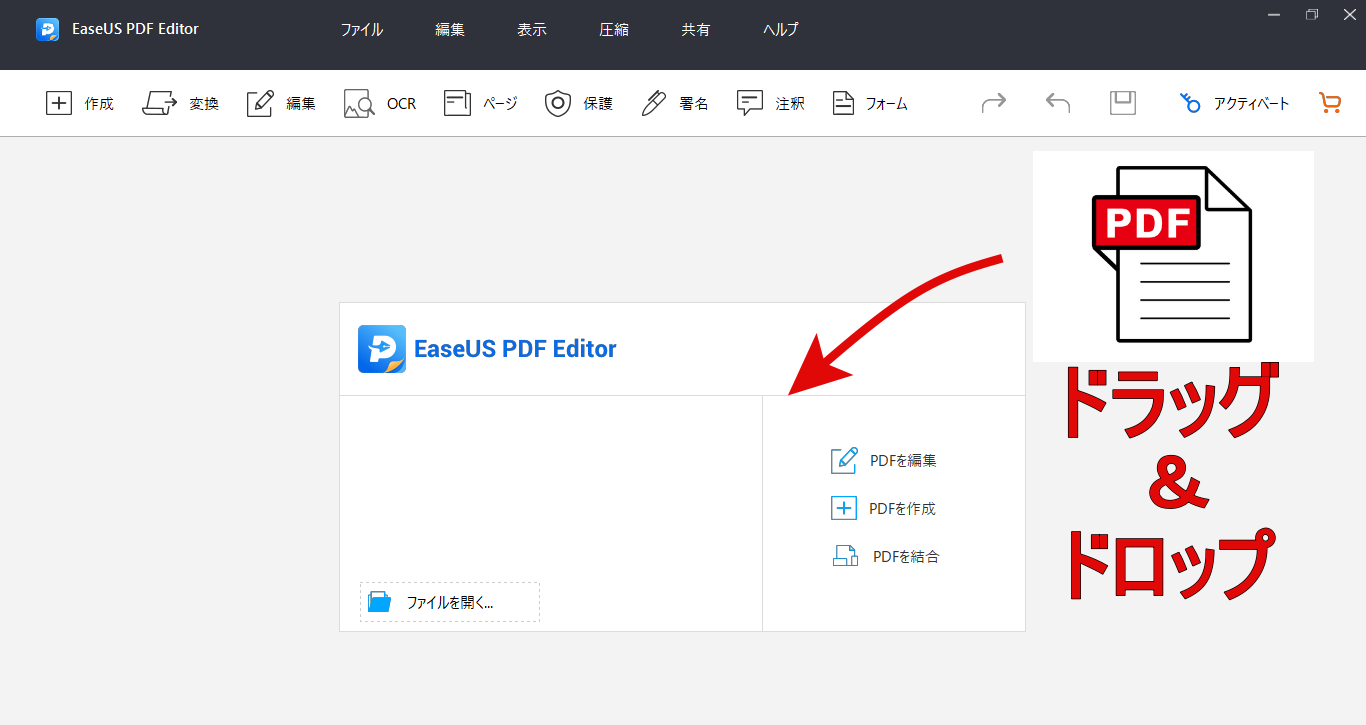This screenshot has width=1366, height=725.
Task: Restore down the application window
Action: coord(1311,14)
